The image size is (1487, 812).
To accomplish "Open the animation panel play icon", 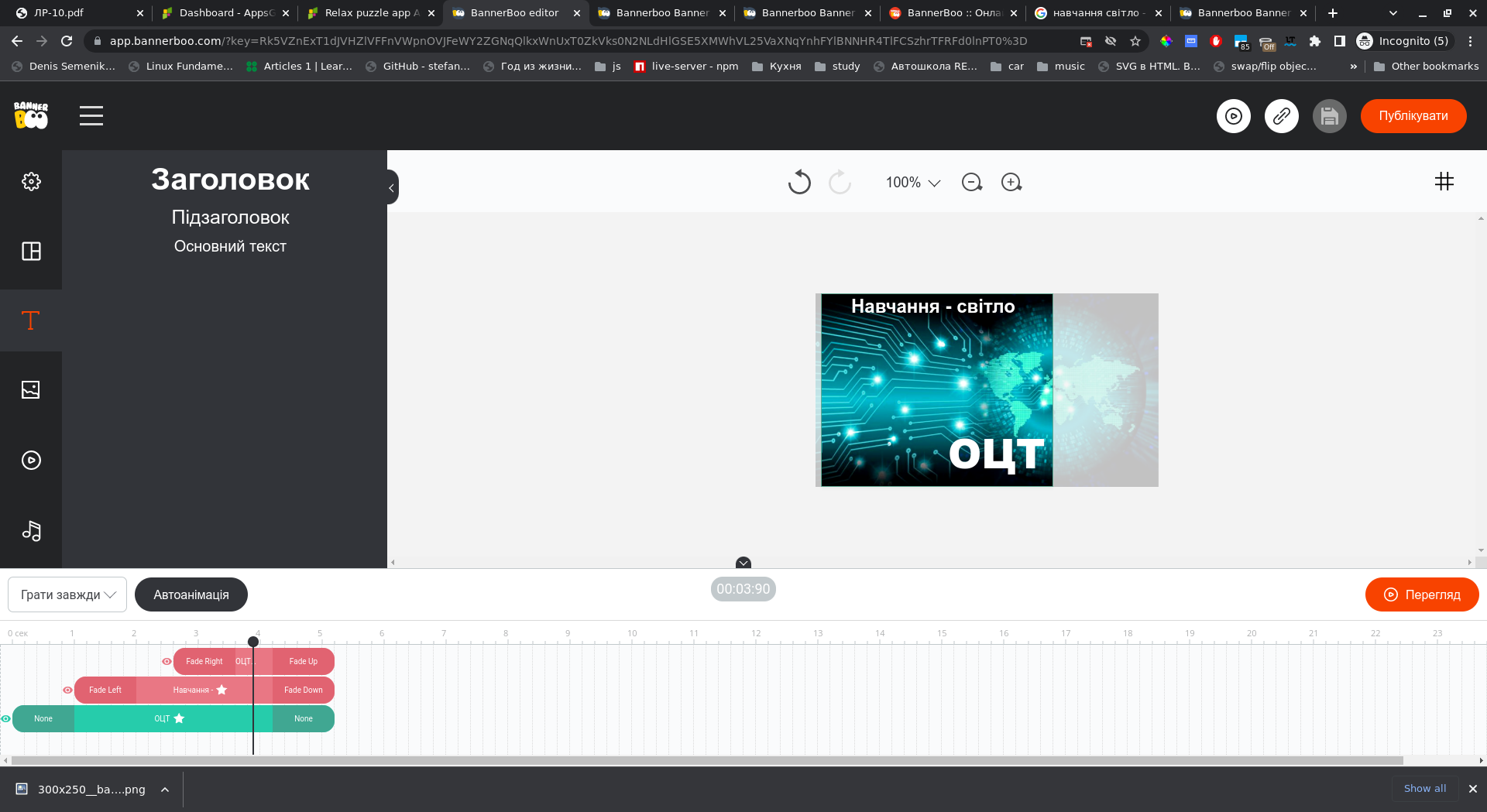I will tap(31, 461).
